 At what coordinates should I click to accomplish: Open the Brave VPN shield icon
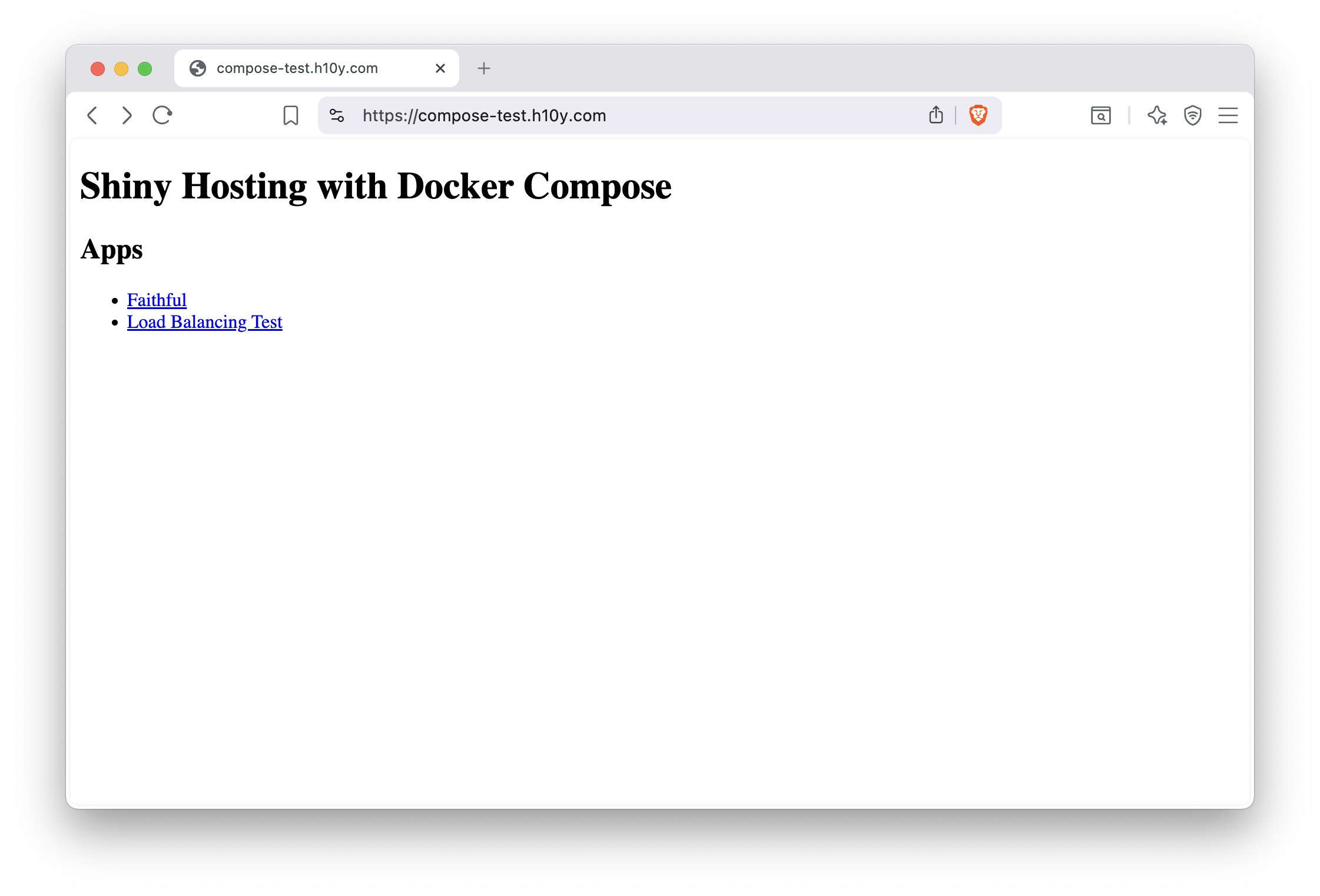point(1192,115)
